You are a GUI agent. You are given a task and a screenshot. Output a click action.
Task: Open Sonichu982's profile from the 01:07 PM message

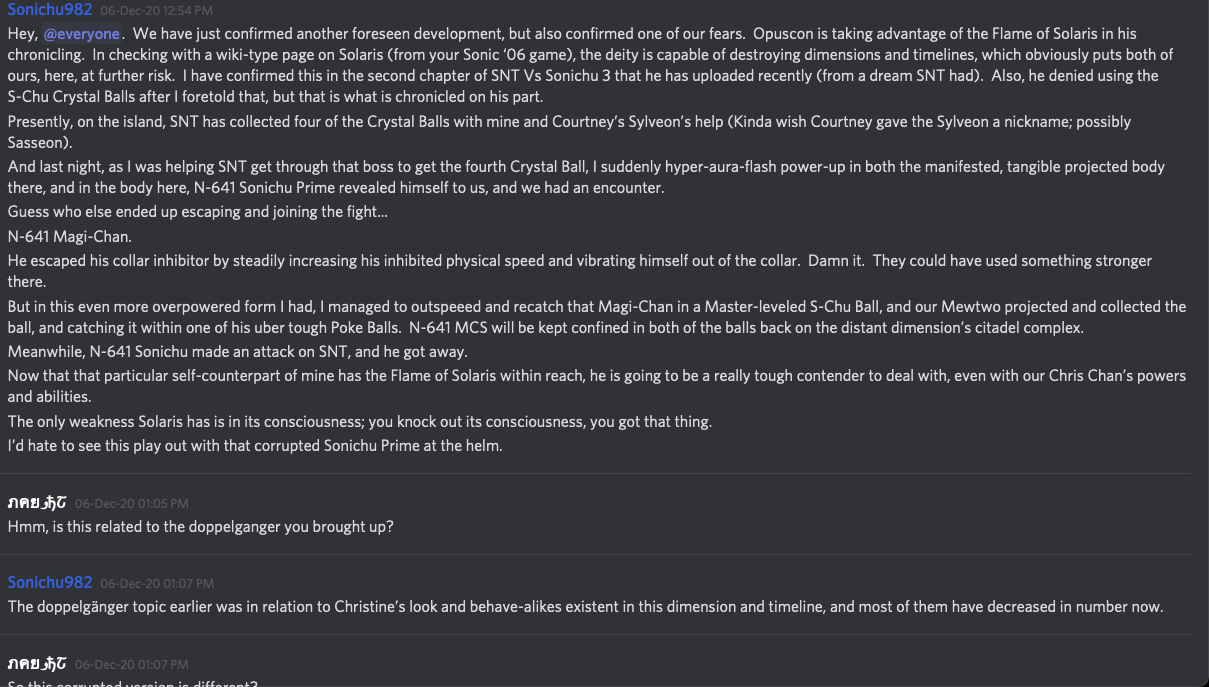(50, 582)
